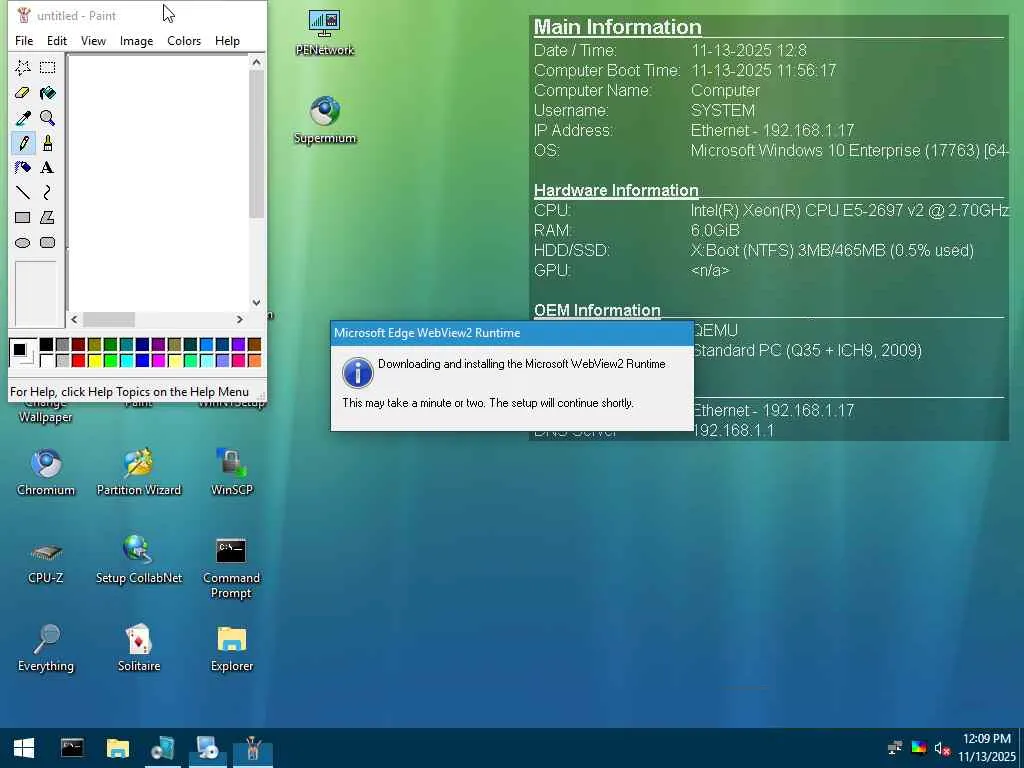
Task: Choose the Eraser tool in Paint
Action: tap(23, 93)
